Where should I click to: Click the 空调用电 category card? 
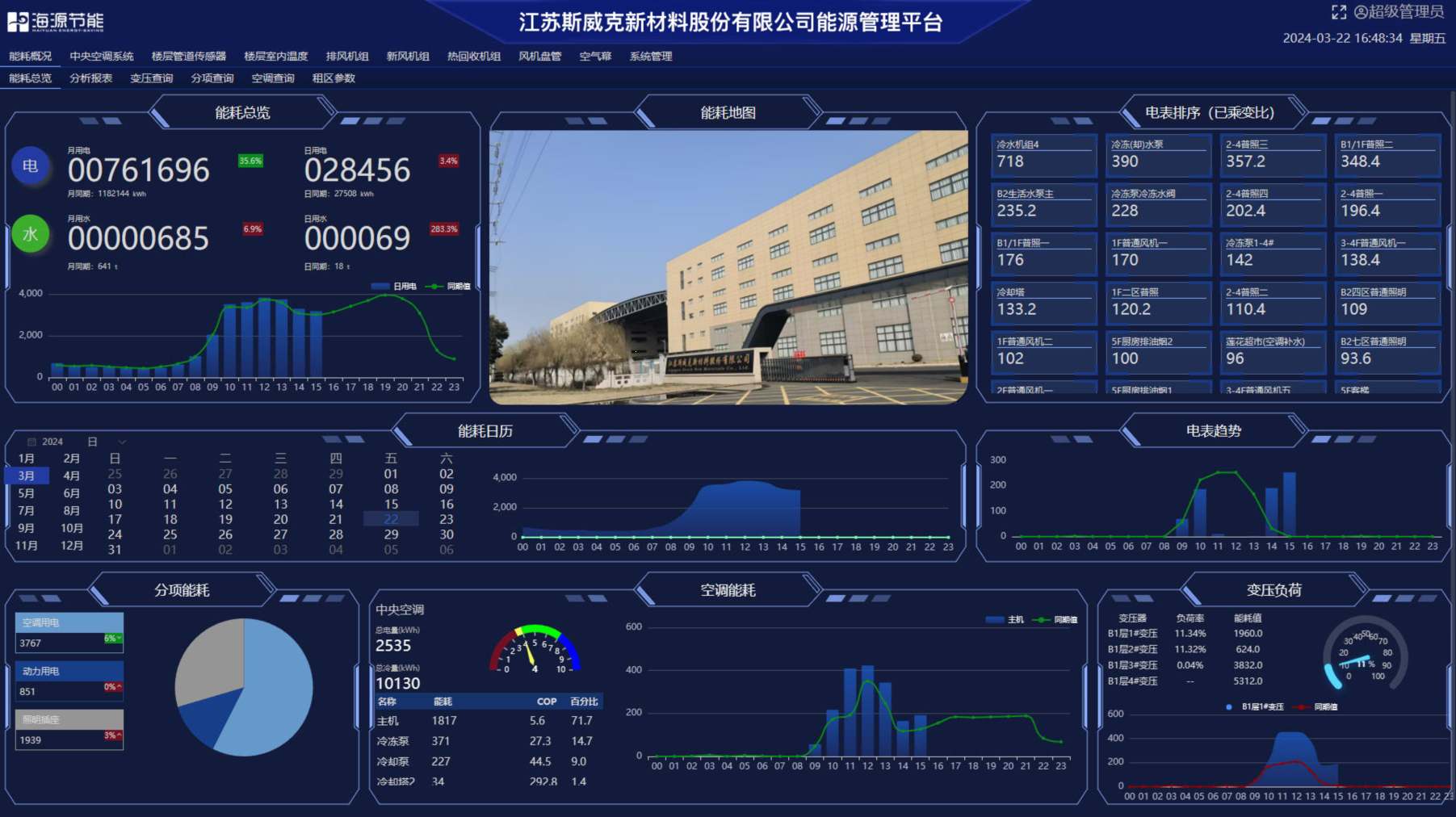[69, 632]
